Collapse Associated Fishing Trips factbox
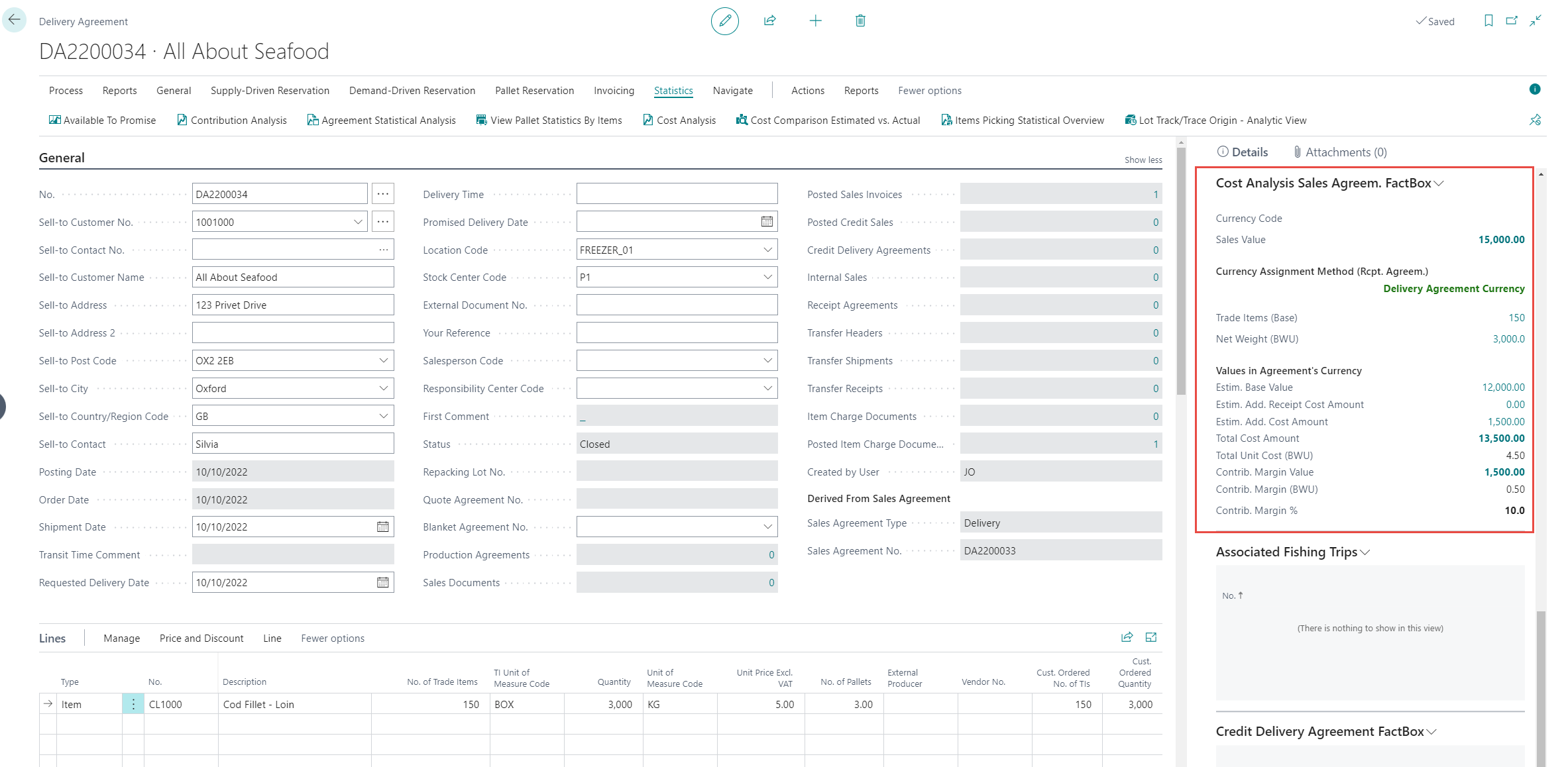 click(x=1365, y=552)
